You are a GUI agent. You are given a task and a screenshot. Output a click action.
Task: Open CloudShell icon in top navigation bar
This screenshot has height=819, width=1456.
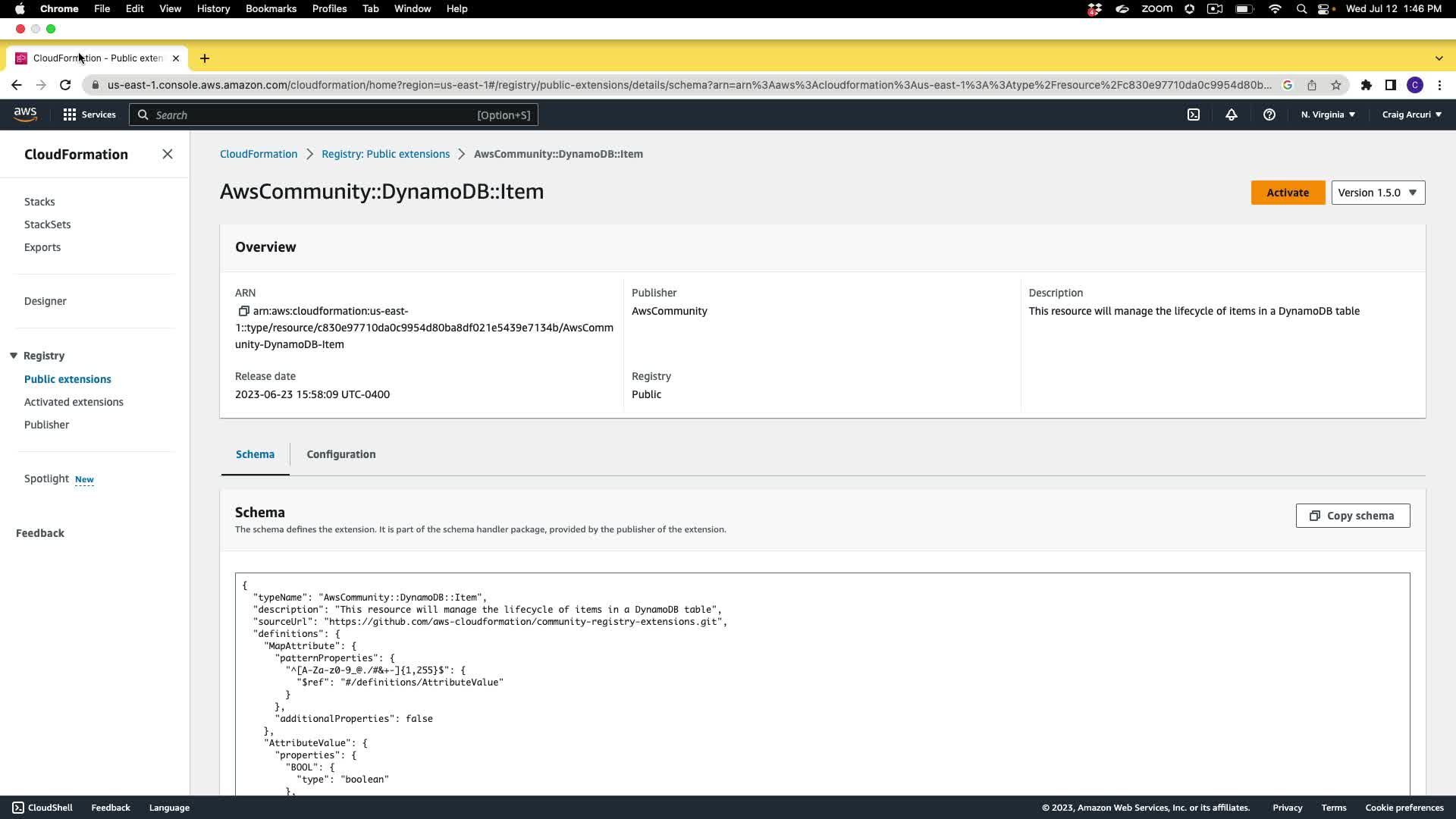[1194, 115]
